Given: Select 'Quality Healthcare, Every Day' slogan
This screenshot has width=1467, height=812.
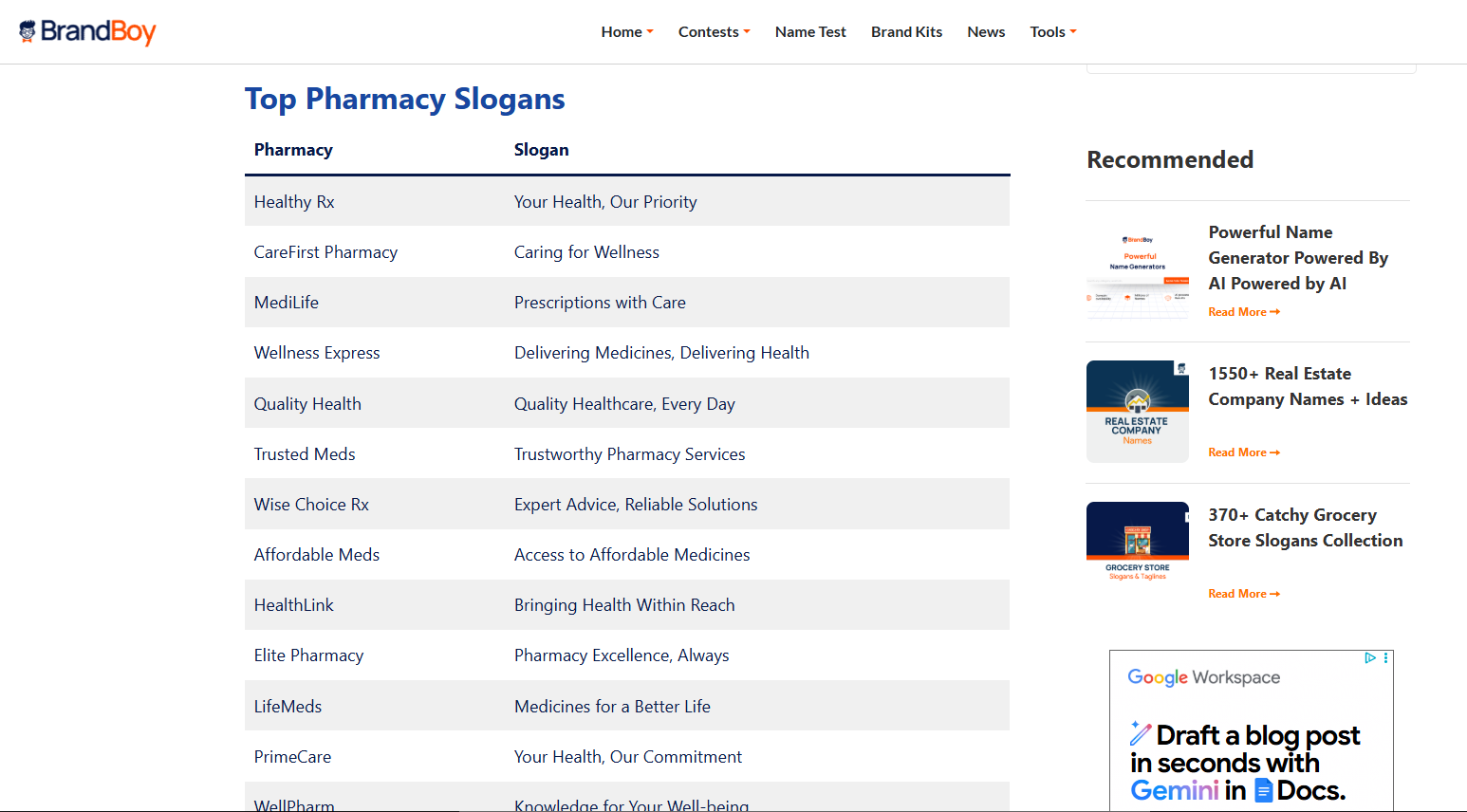Looking at the screenshot, I should coord(624,404).
